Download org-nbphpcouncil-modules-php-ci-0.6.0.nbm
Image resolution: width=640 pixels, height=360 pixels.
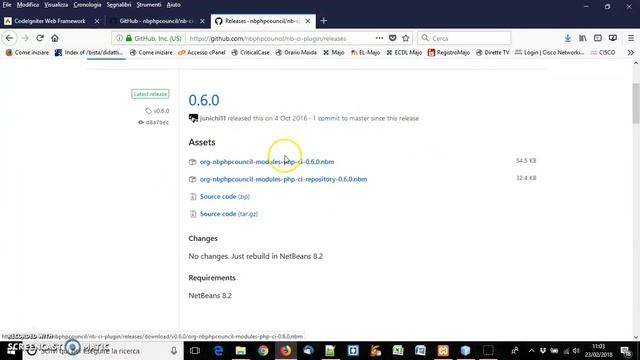(x=267, y=162)
